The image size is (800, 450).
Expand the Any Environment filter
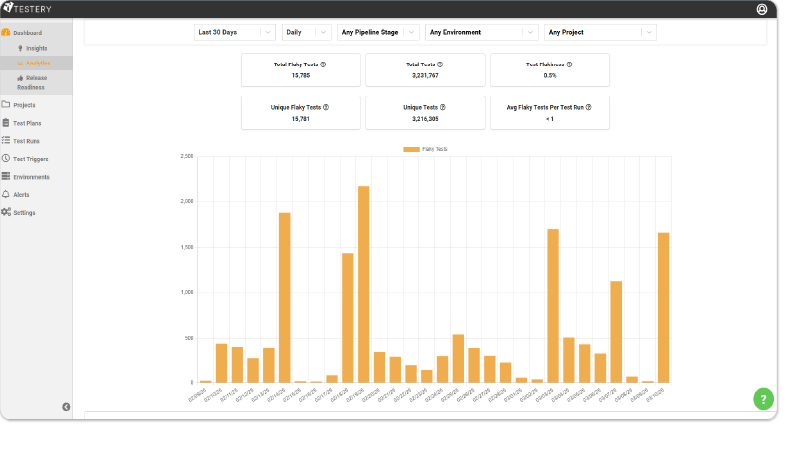tap(482, 32)
